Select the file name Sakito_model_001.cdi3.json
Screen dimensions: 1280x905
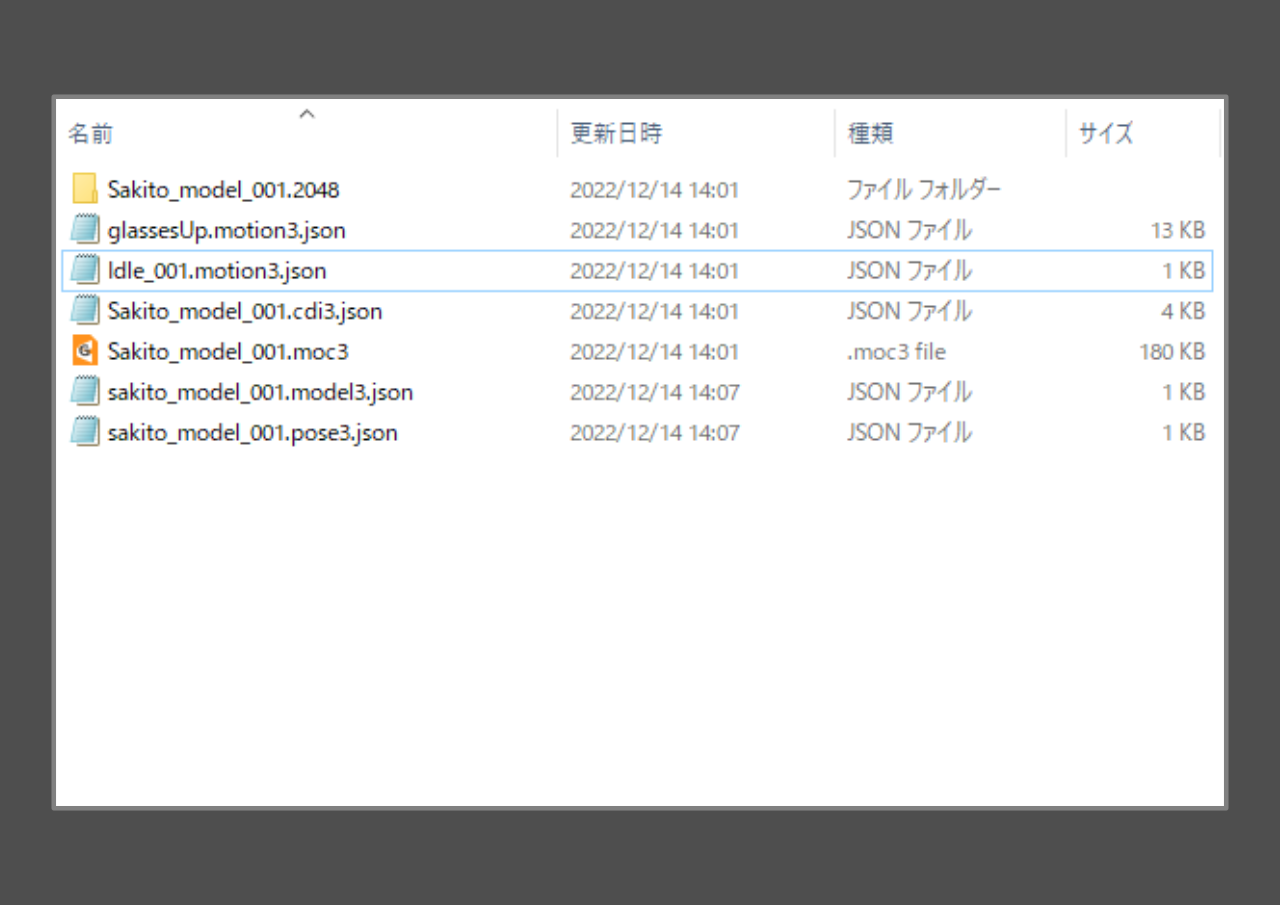coord(245,311)
